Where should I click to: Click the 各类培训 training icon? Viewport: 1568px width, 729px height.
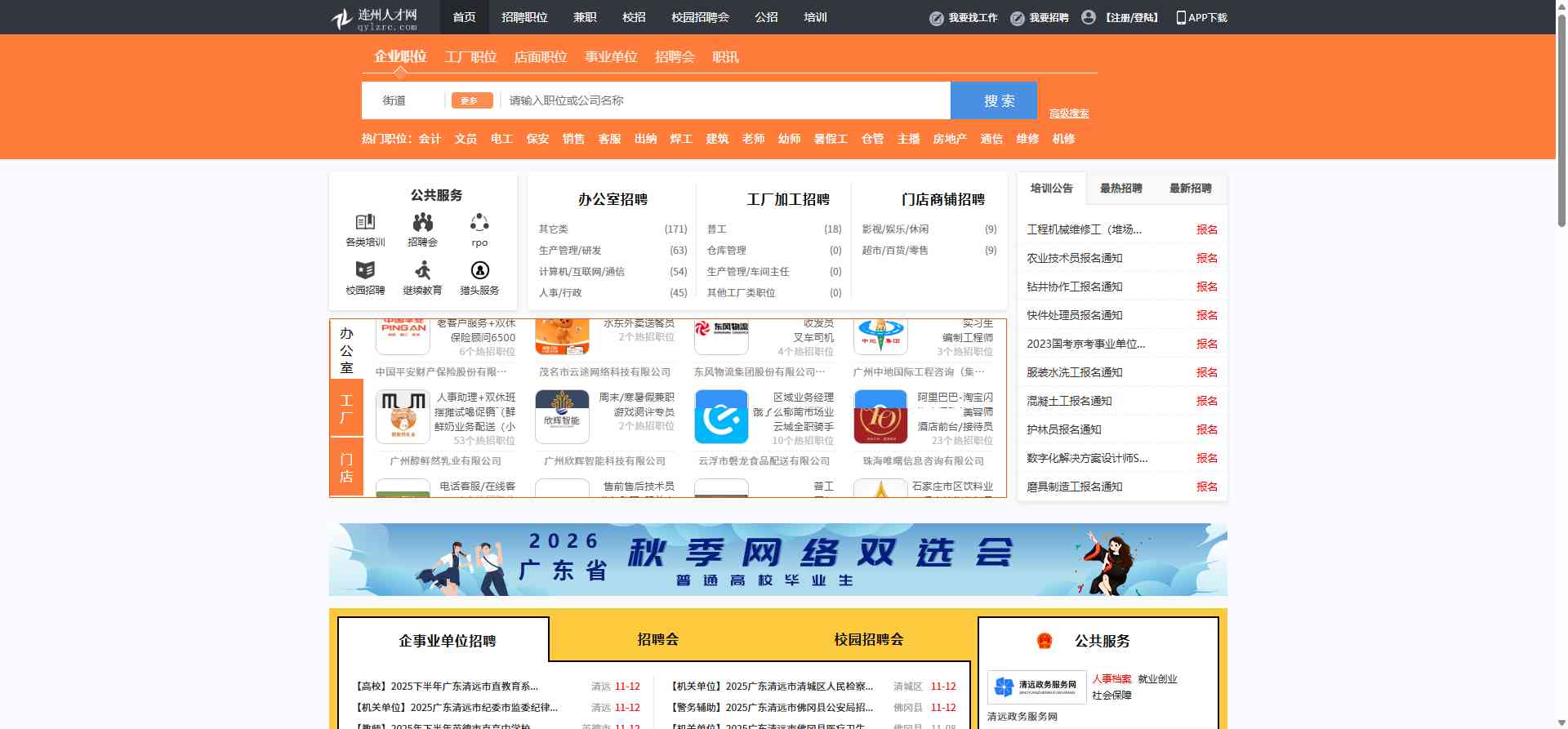click(365, 223)
